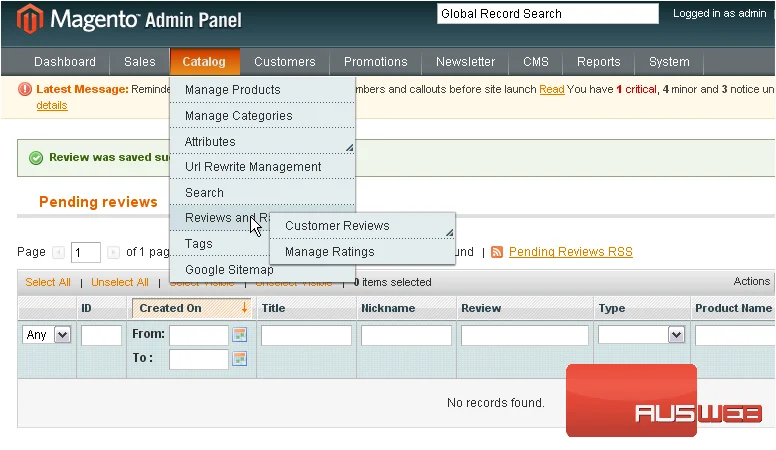Select Reviews and Ratings menu entry
Viewport: 776px width, 450px height.
[x=220, y=218]
